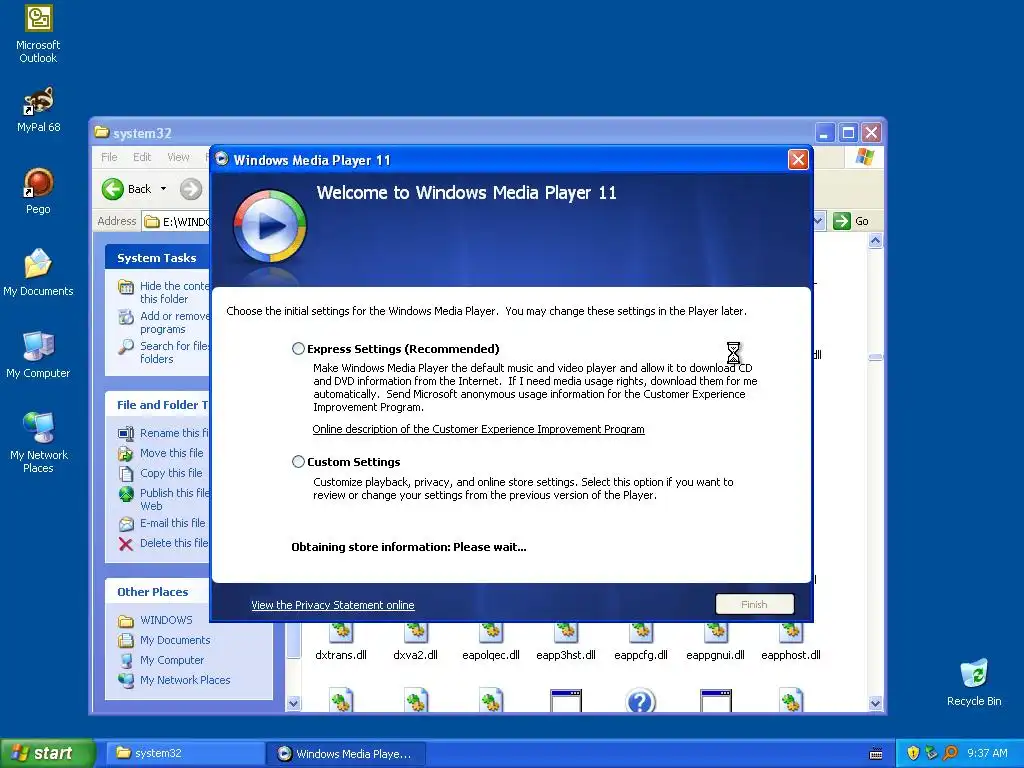Screen dimensions: 1024x768
Task: Click the security shield tray icon
Action: coord(913,753)
